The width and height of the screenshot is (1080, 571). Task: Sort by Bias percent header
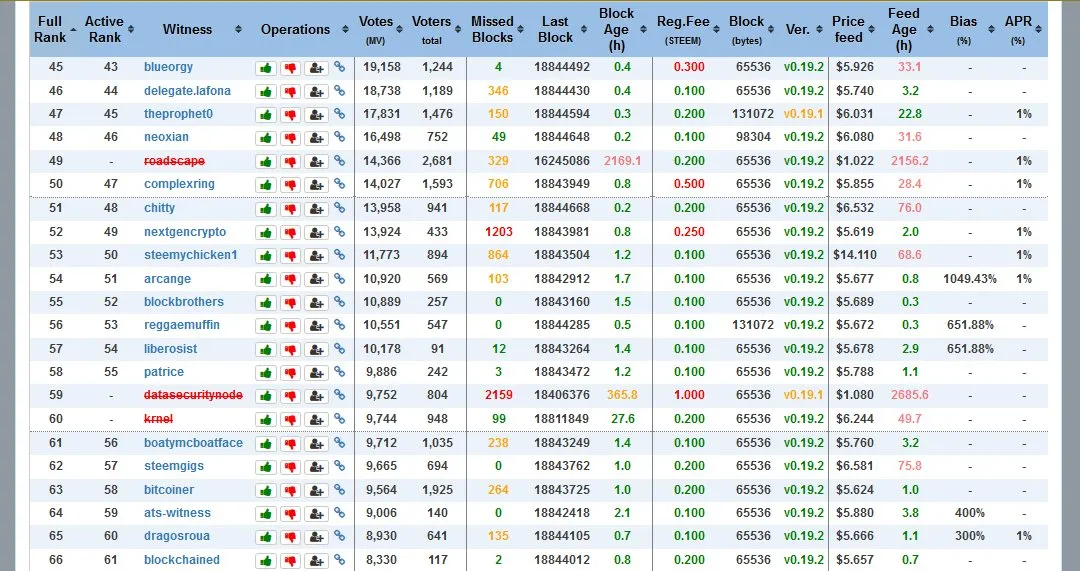969,30
